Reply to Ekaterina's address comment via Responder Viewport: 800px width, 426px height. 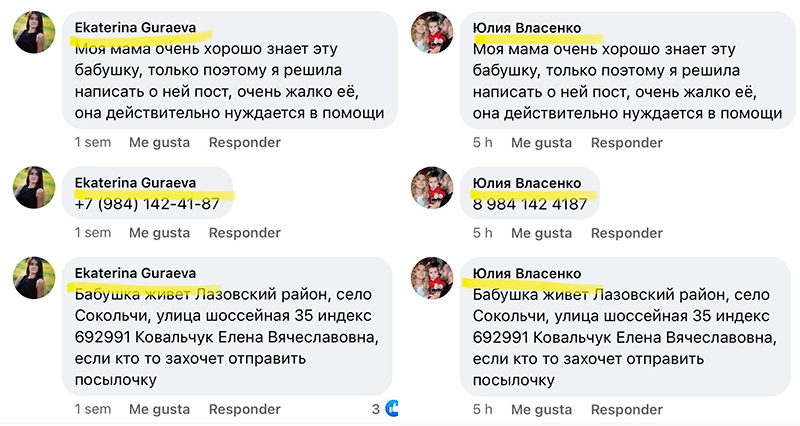[245, 409]
